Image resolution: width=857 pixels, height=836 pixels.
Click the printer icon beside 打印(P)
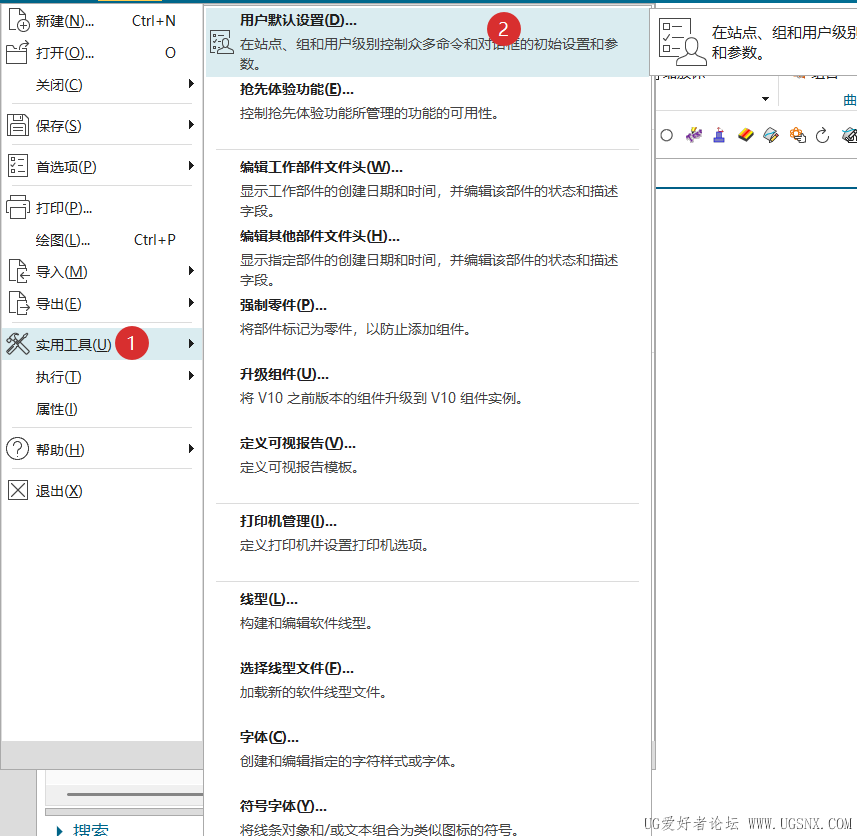pos(17,208)
